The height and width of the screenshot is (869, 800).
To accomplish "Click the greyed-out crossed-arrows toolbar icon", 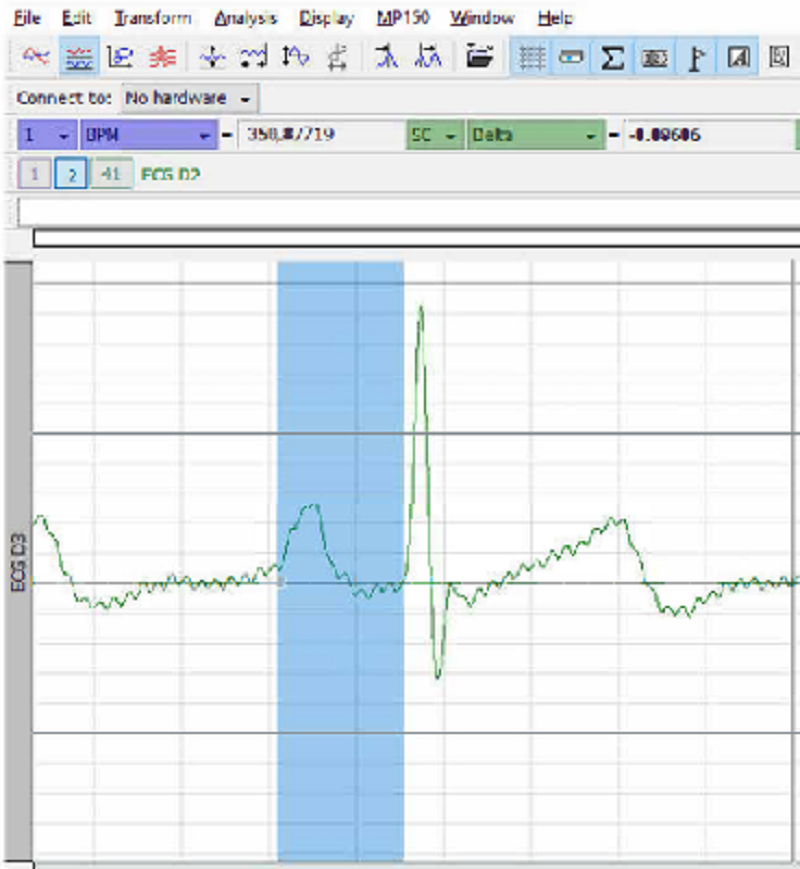I will point(337,57).
